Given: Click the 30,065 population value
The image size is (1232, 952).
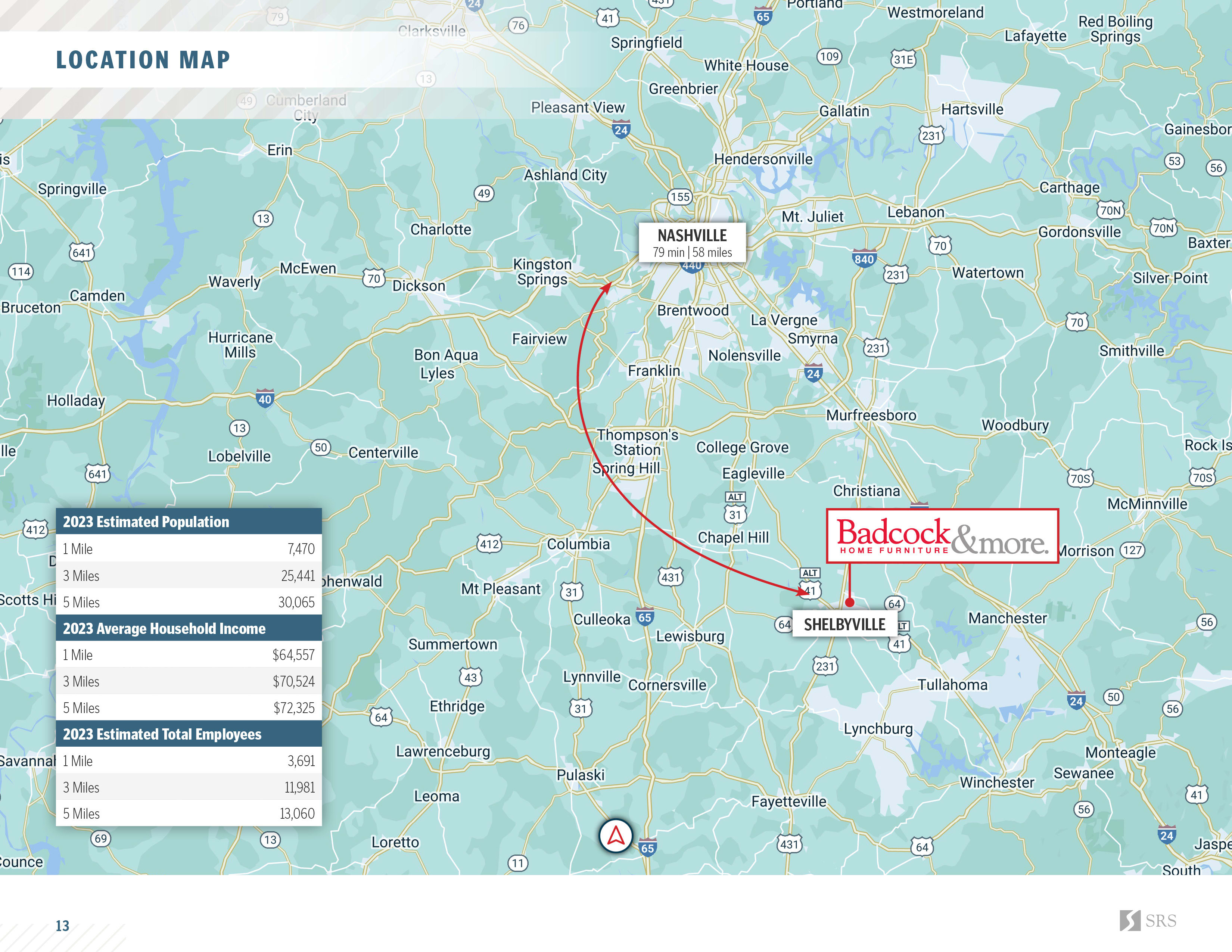Looking at the screenshot, I should pos(297,602).
